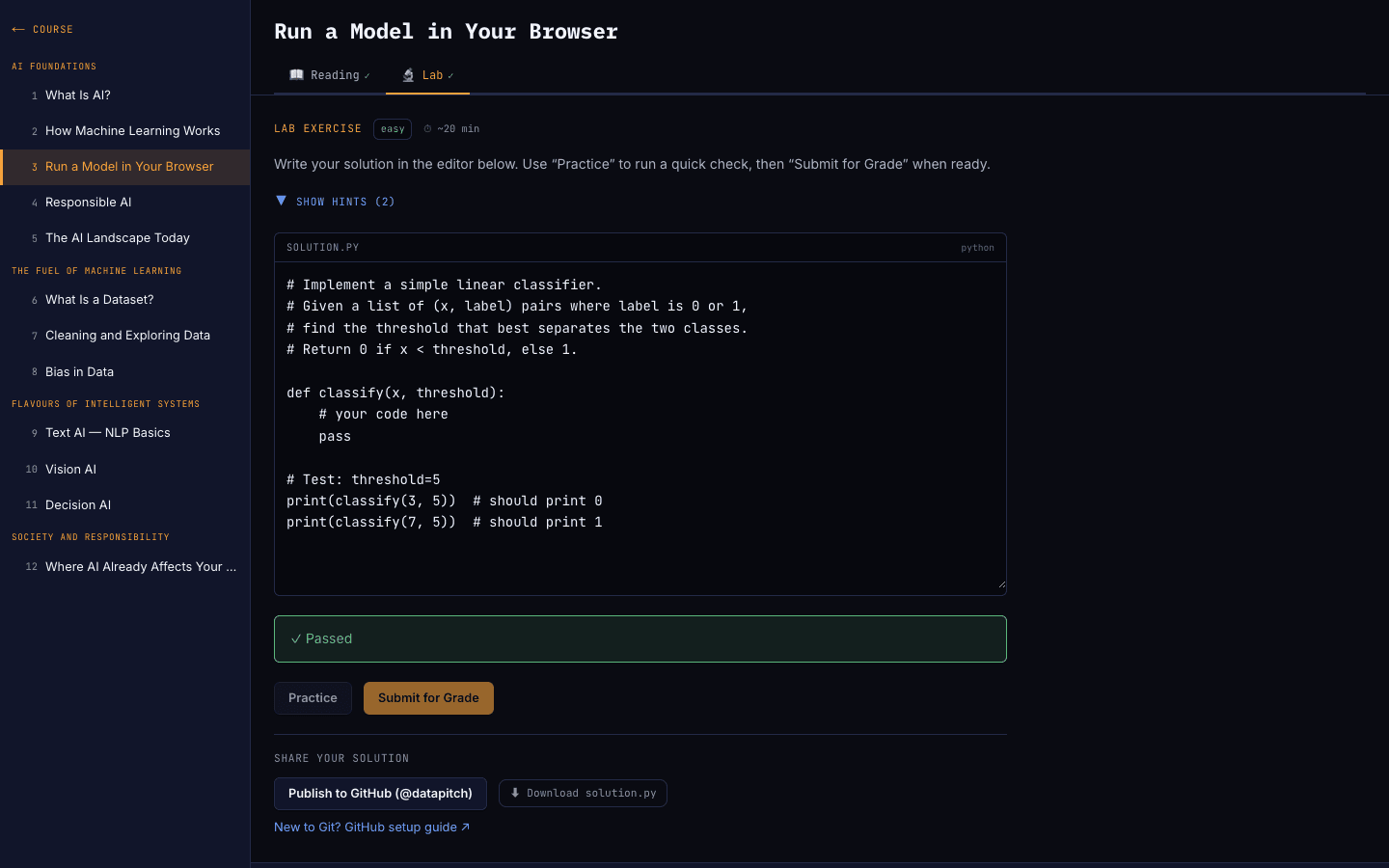Click the back arrow next to COURSE

[18, 30]
